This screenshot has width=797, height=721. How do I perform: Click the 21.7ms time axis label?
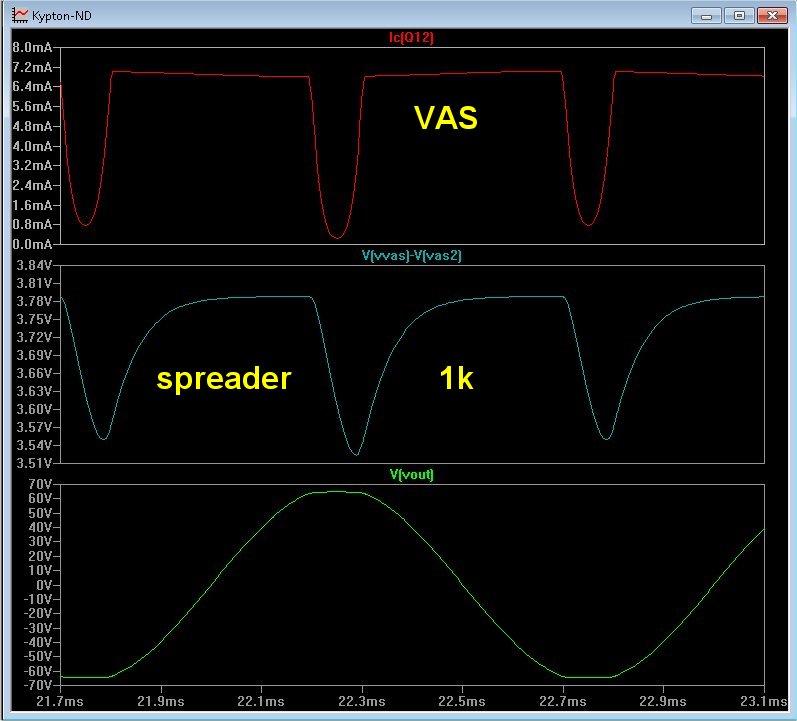[60, 702]
